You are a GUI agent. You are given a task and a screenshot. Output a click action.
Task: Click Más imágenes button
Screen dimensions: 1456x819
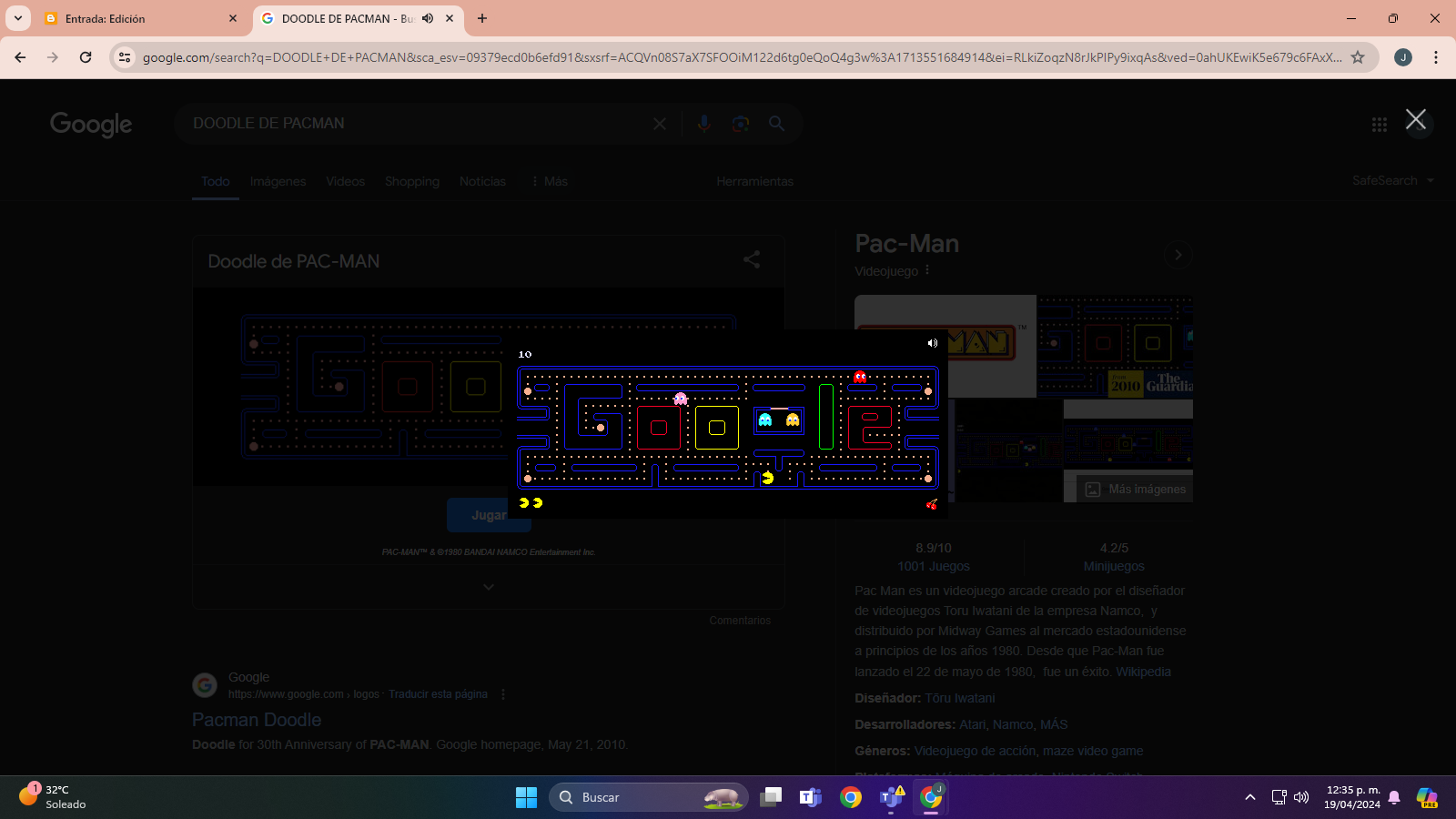[x=1136, y=490]
